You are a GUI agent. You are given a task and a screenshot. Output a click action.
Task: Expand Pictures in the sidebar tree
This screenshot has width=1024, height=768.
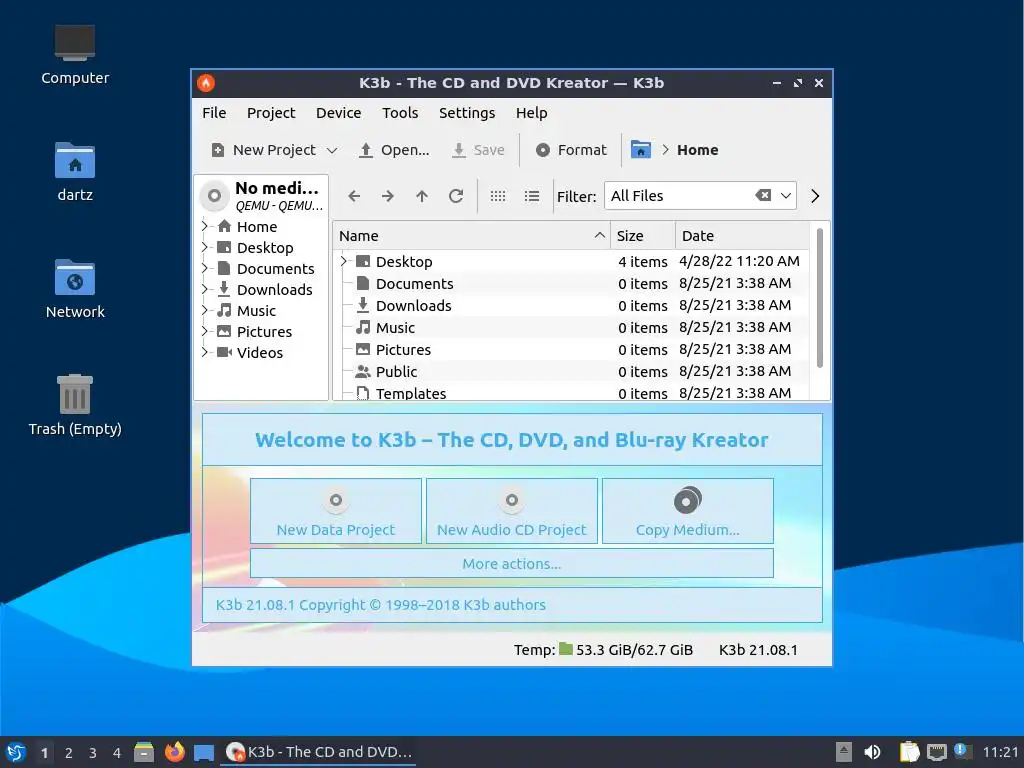click(204, 331)
